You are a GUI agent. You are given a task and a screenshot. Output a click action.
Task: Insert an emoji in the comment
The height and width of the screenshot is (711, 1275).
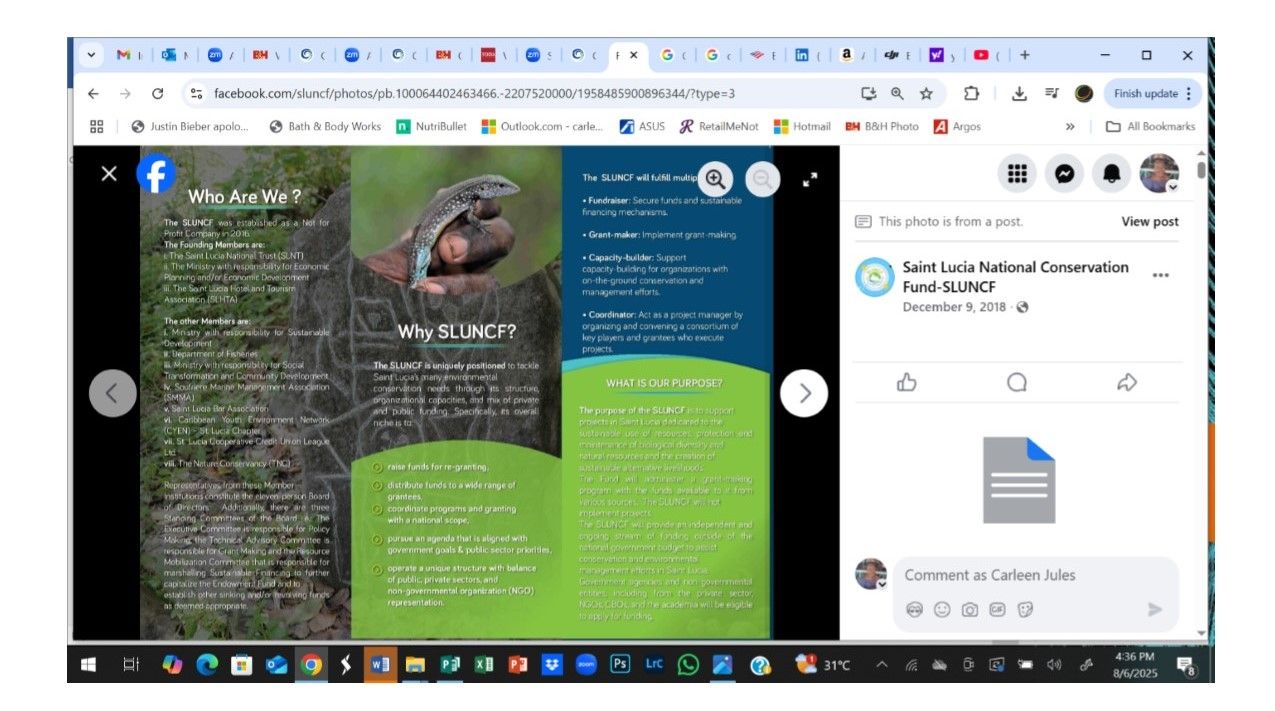(942, 609)
